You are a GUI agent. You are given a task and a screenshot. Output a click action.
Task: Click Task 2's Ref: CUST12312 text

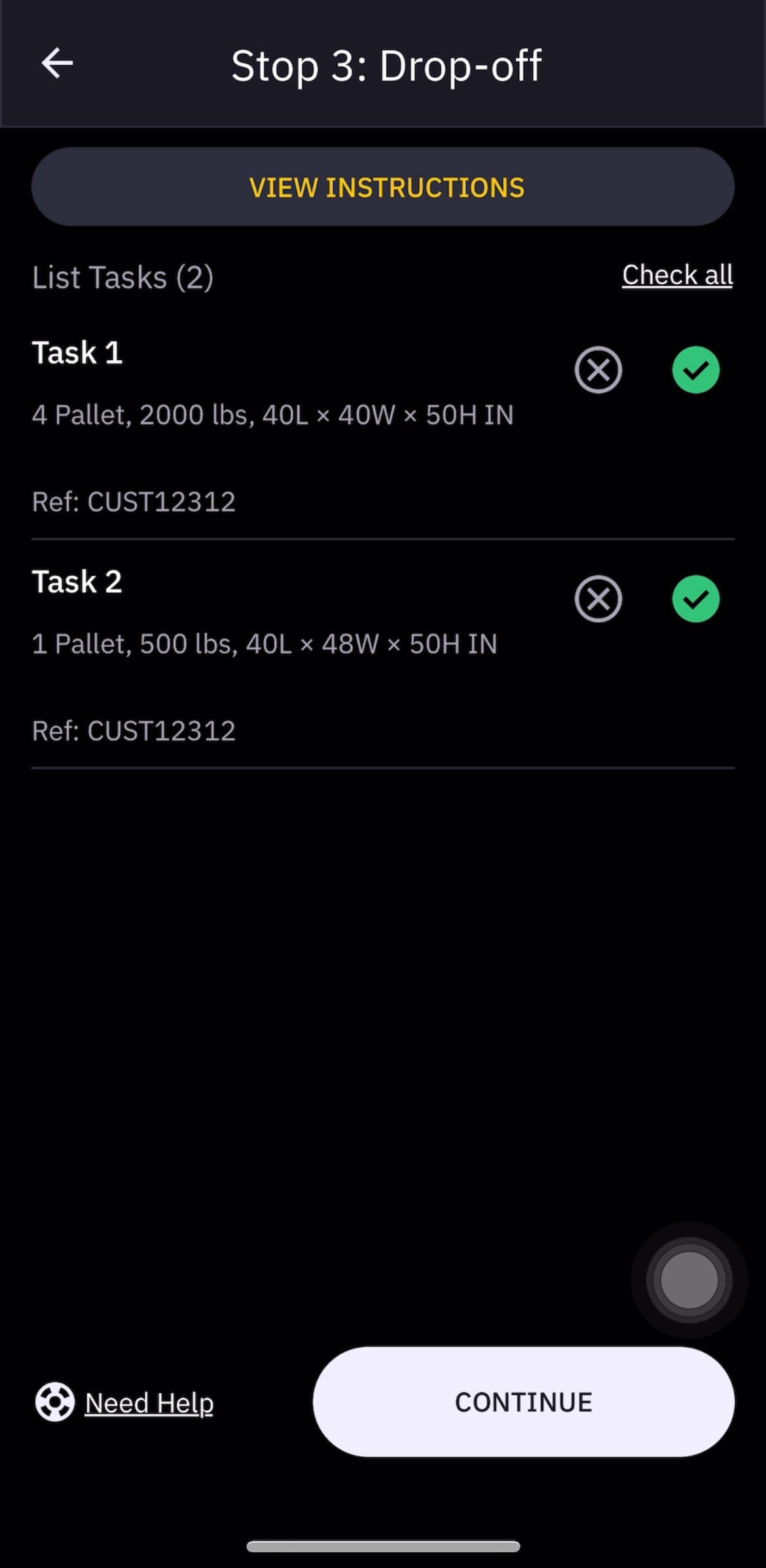coord(134,731)
